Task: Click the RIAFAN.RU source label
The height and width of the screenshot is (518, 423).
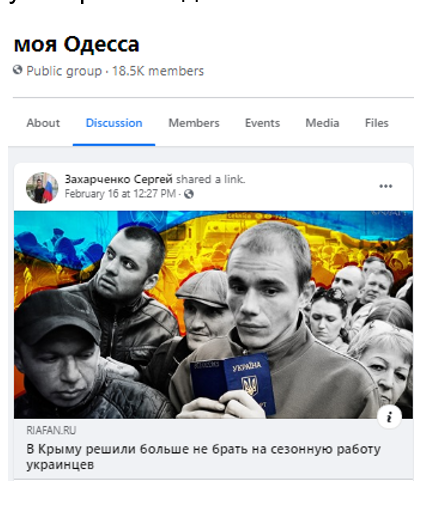Action: tap(51, 430)
